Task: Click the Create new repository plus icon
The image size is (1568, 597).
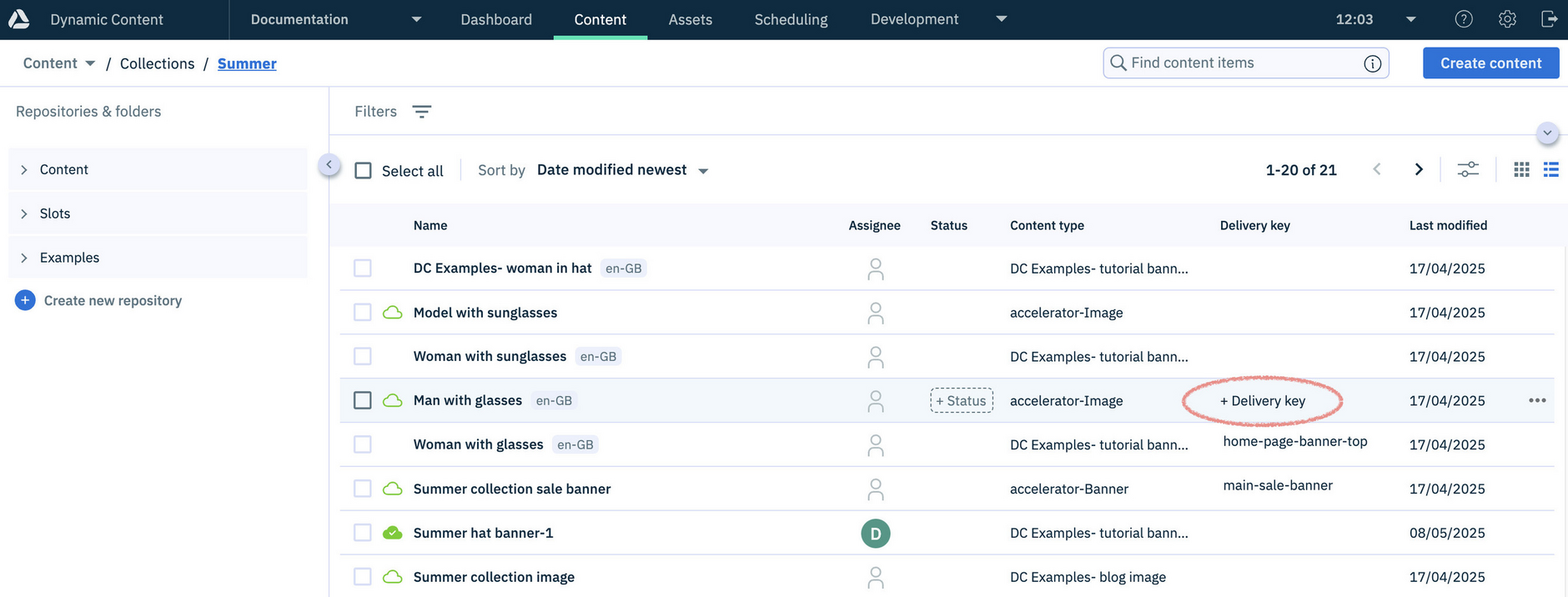Action: [x=25, y=300]
